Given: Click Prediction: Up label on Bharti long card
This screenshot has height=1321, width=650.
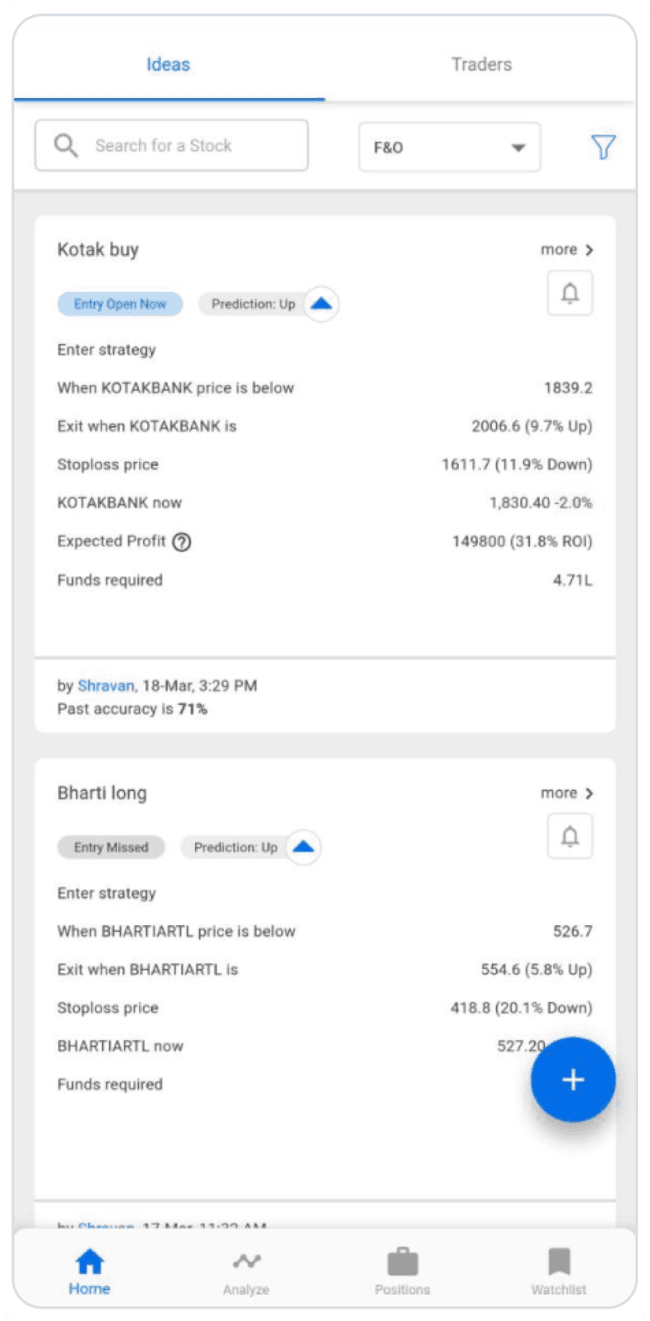Looking at the screenshot, I should (236, 847).
